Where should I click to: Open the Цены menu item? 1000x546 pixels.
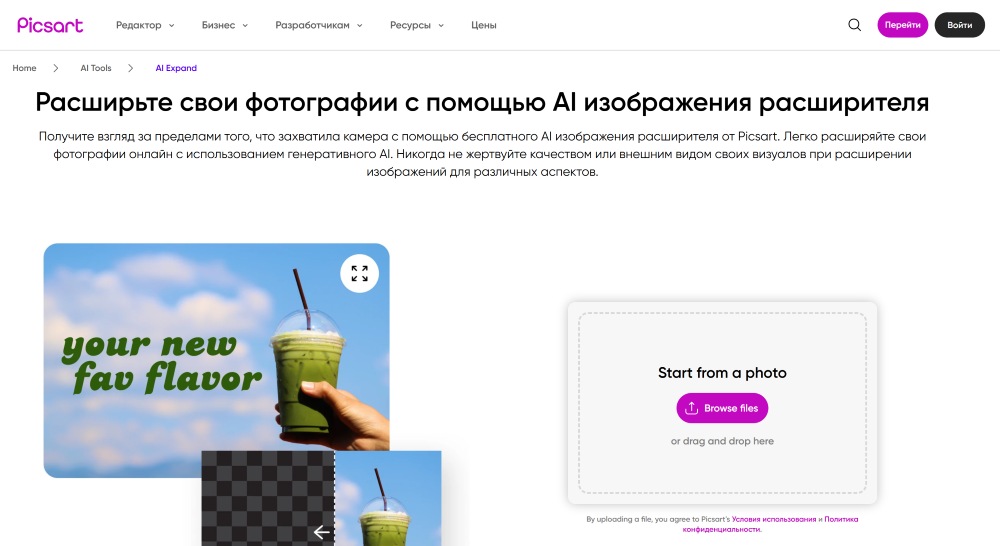click(x=483, y=25)
